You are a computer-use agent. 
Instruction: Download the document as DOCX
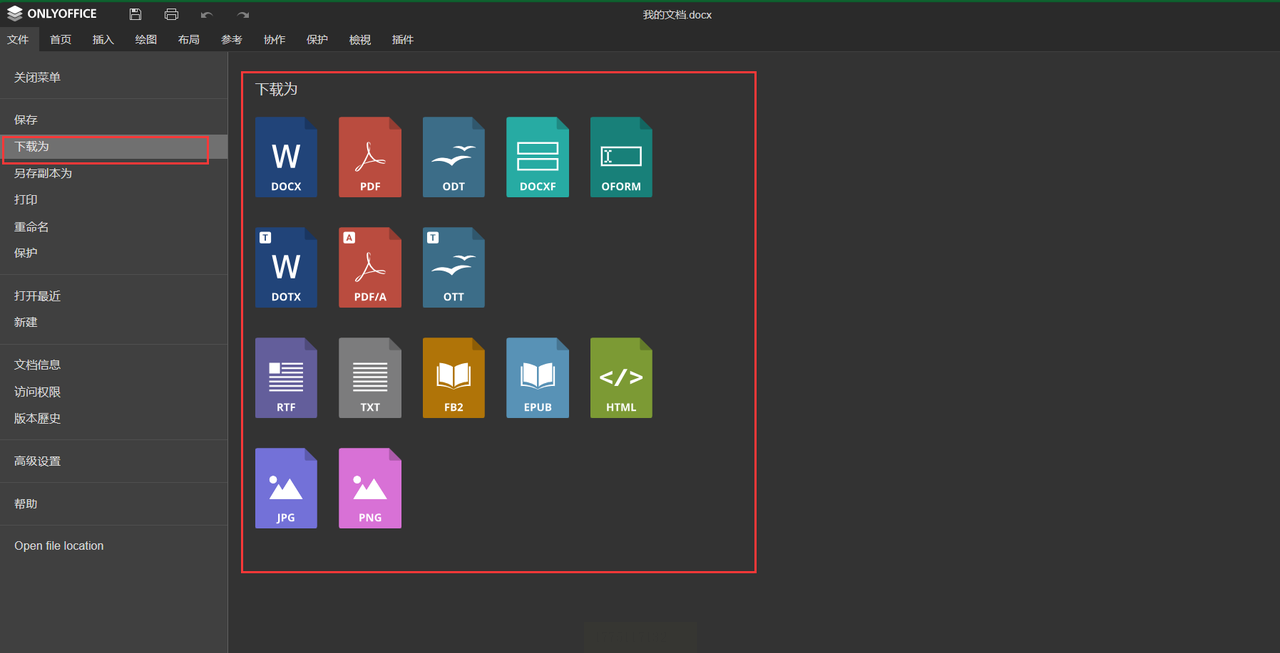[x=286, y=157]
